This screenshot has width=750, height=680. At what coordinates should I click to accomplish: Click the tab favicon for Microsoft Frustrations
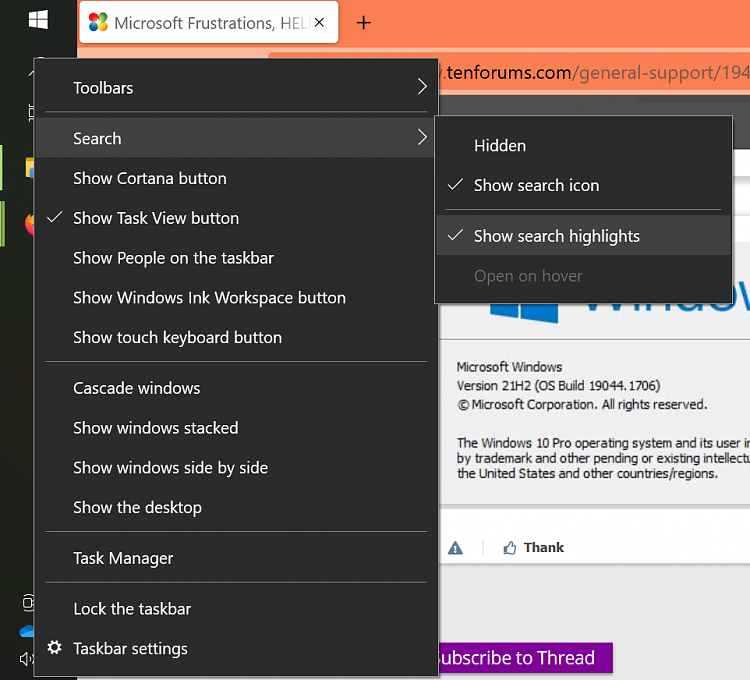(x=98, y=23)
